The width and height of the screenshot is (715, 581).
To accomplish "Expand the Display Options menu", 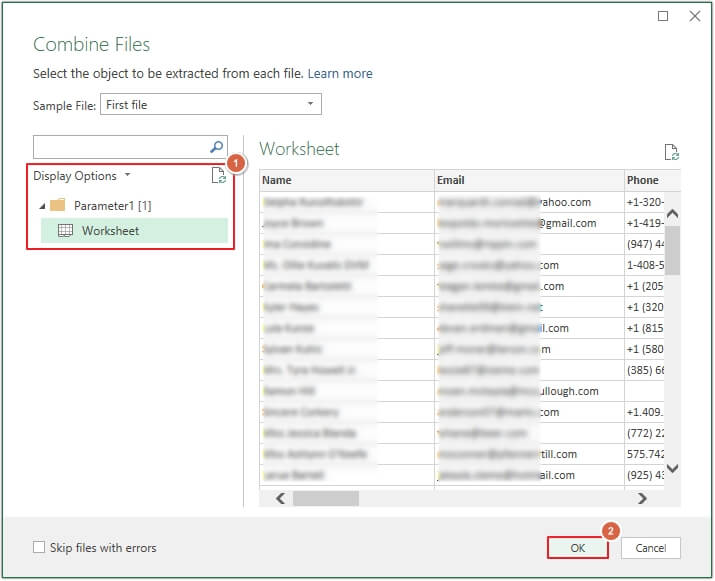I will point(82,176).
